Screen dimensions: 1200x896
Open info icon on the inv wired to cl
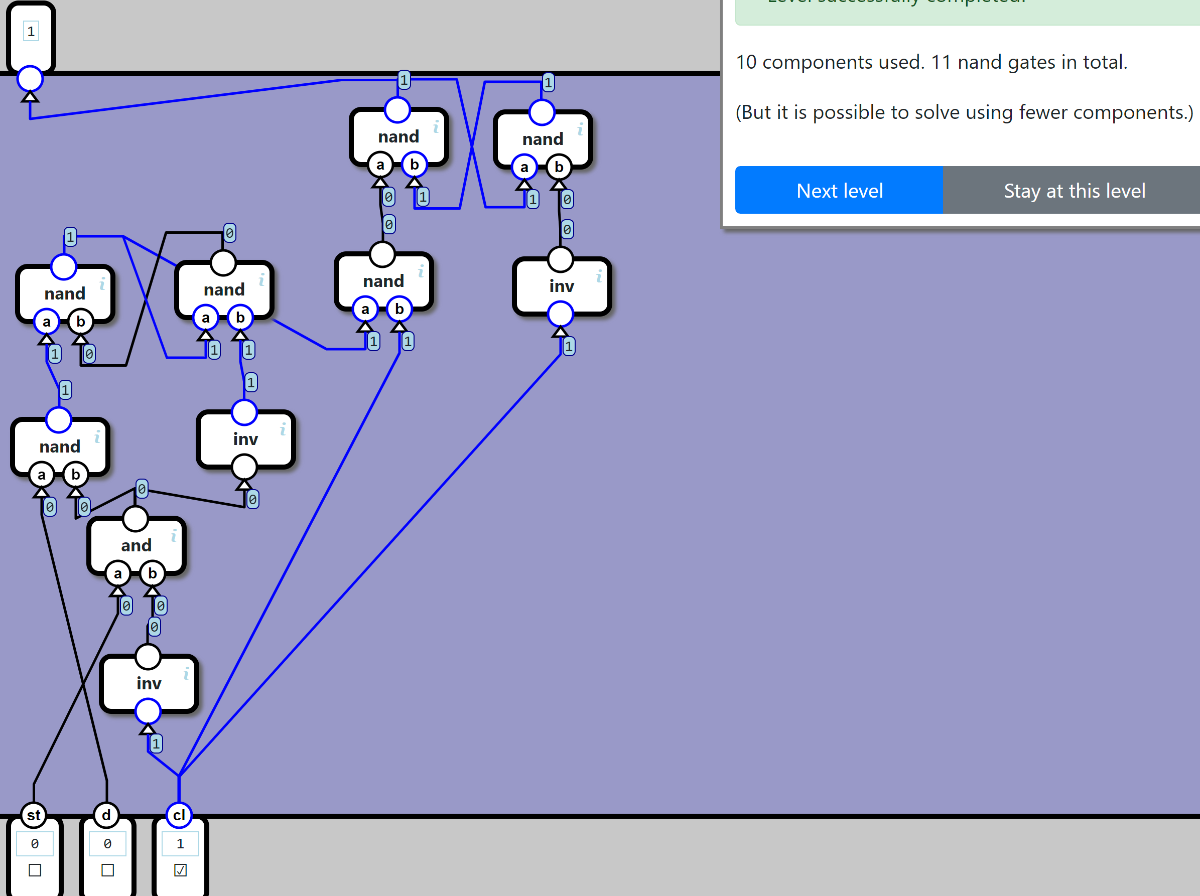[x=186, y=674]
